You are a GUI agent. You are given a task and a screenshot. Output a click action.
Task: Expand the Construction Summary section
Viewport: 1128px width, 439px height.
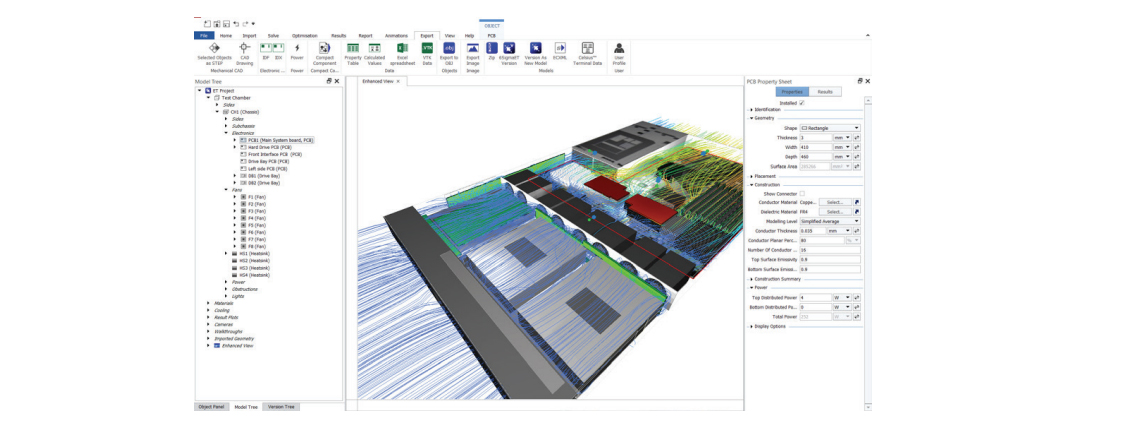click(751, 279)
